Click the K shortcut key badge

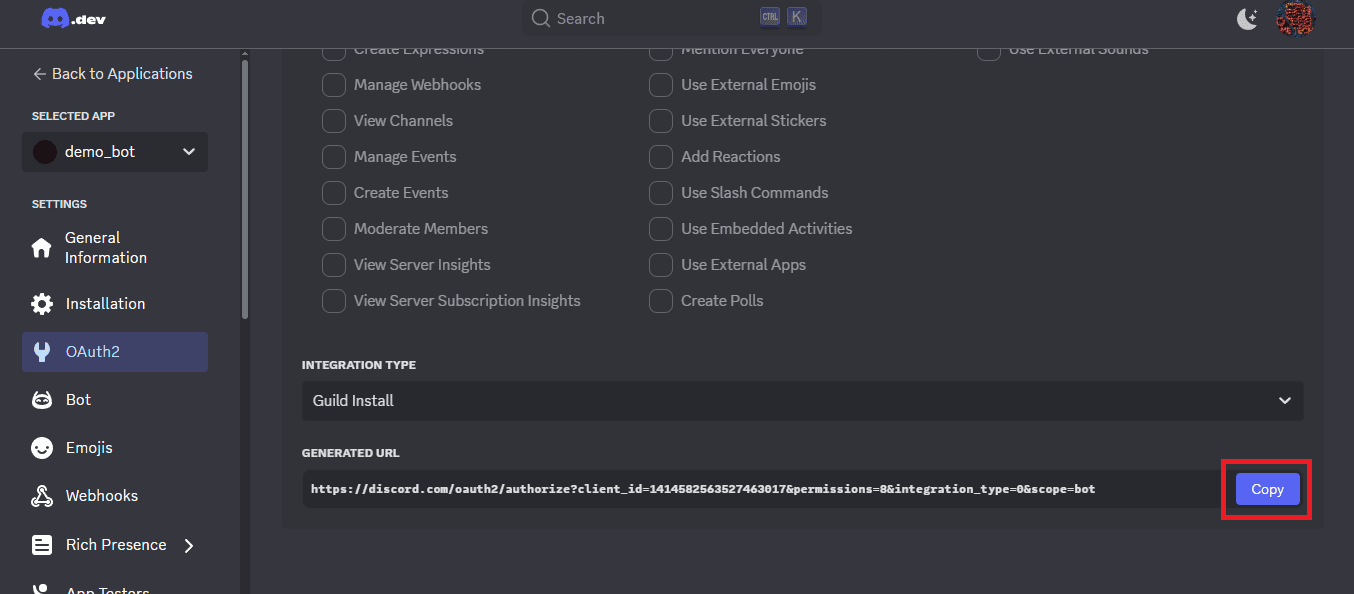click(x=796, y=17)
